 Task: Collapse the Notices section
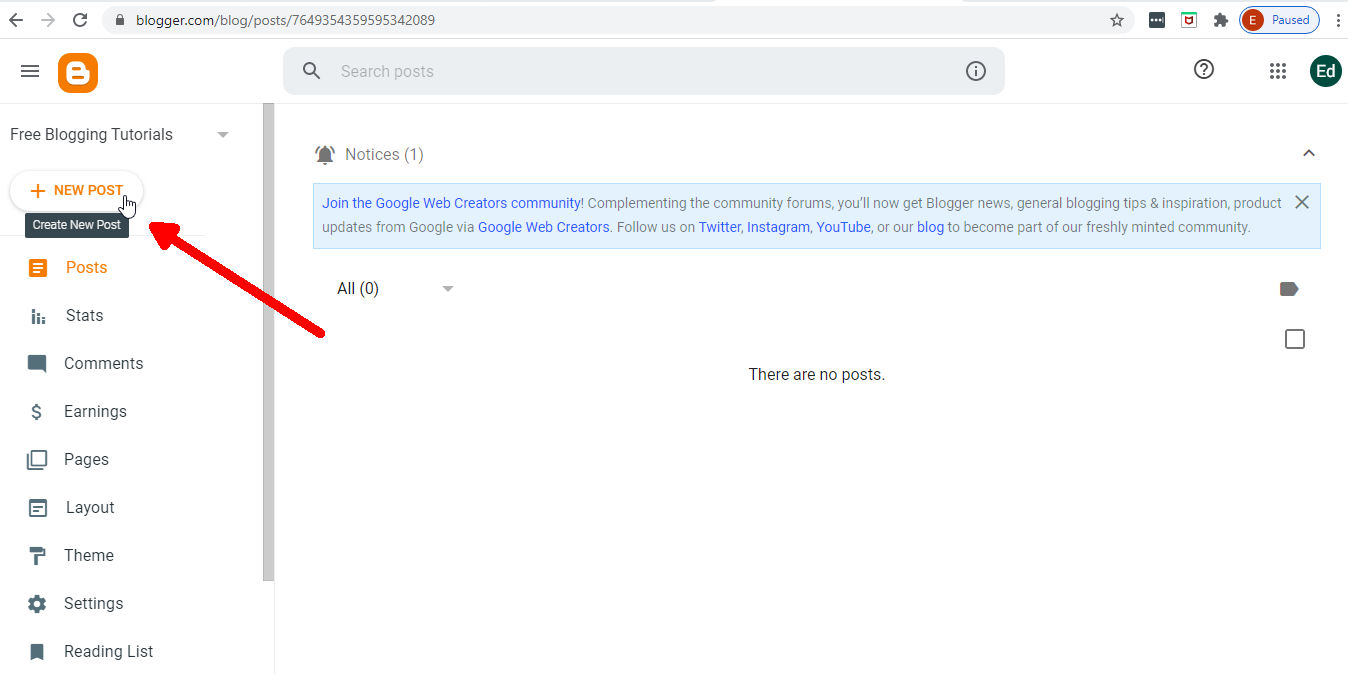point(1308,153)
